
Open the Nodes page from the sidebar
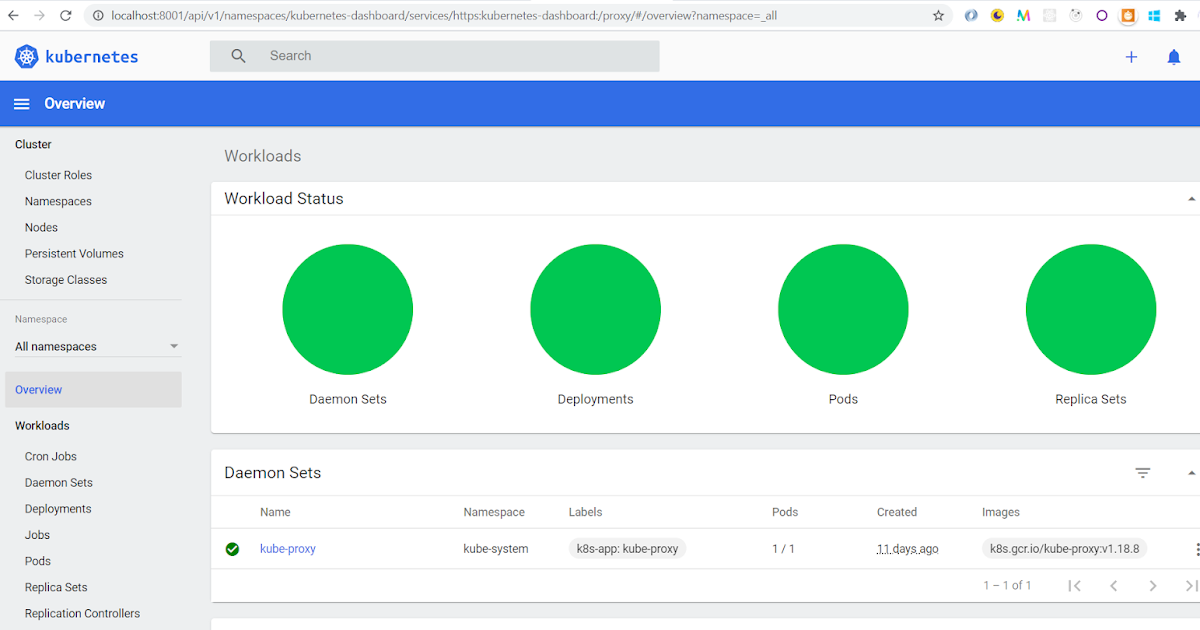[x=41, y=227]
